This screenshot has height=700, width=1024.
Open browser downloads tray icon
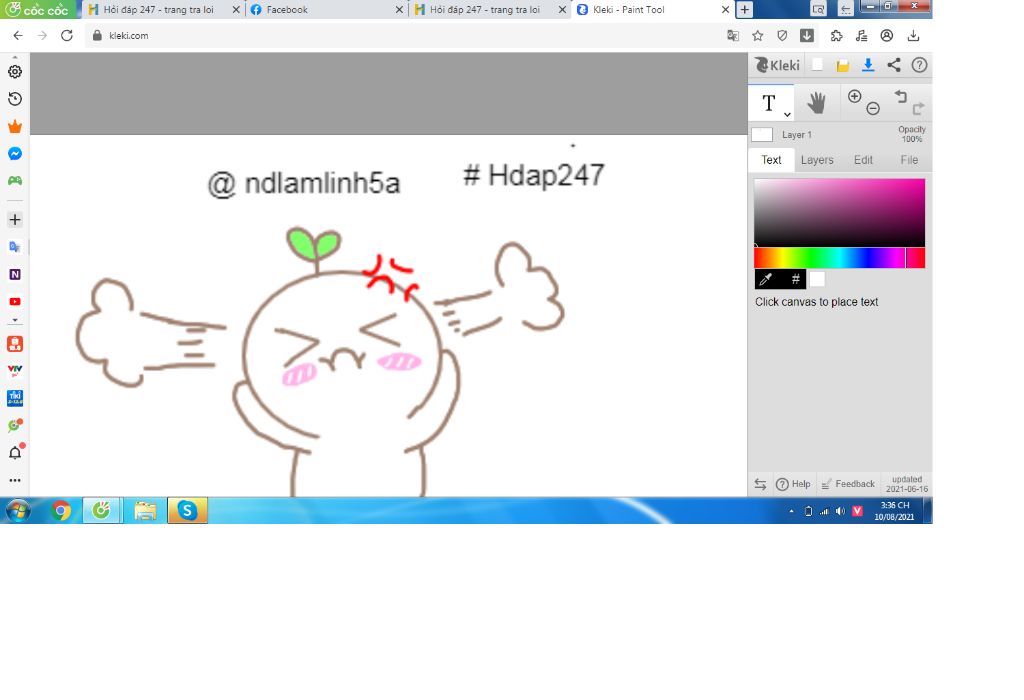pos(914,35)
